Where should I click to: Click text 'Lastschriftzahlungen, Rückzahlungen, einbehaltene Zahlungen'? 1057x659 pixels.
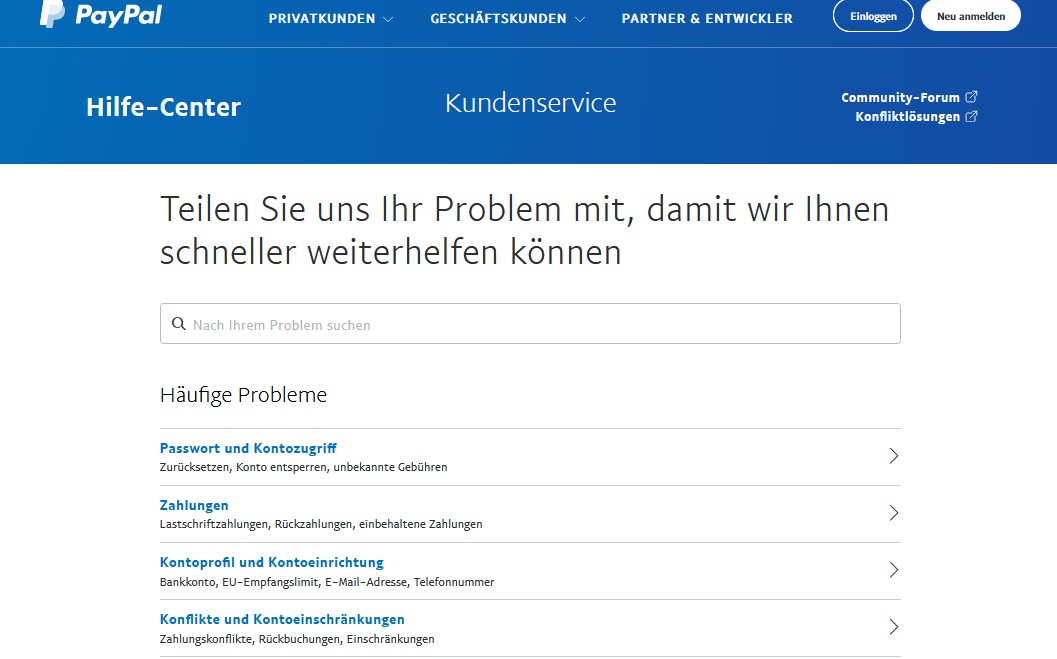click(x=321, y=524)
